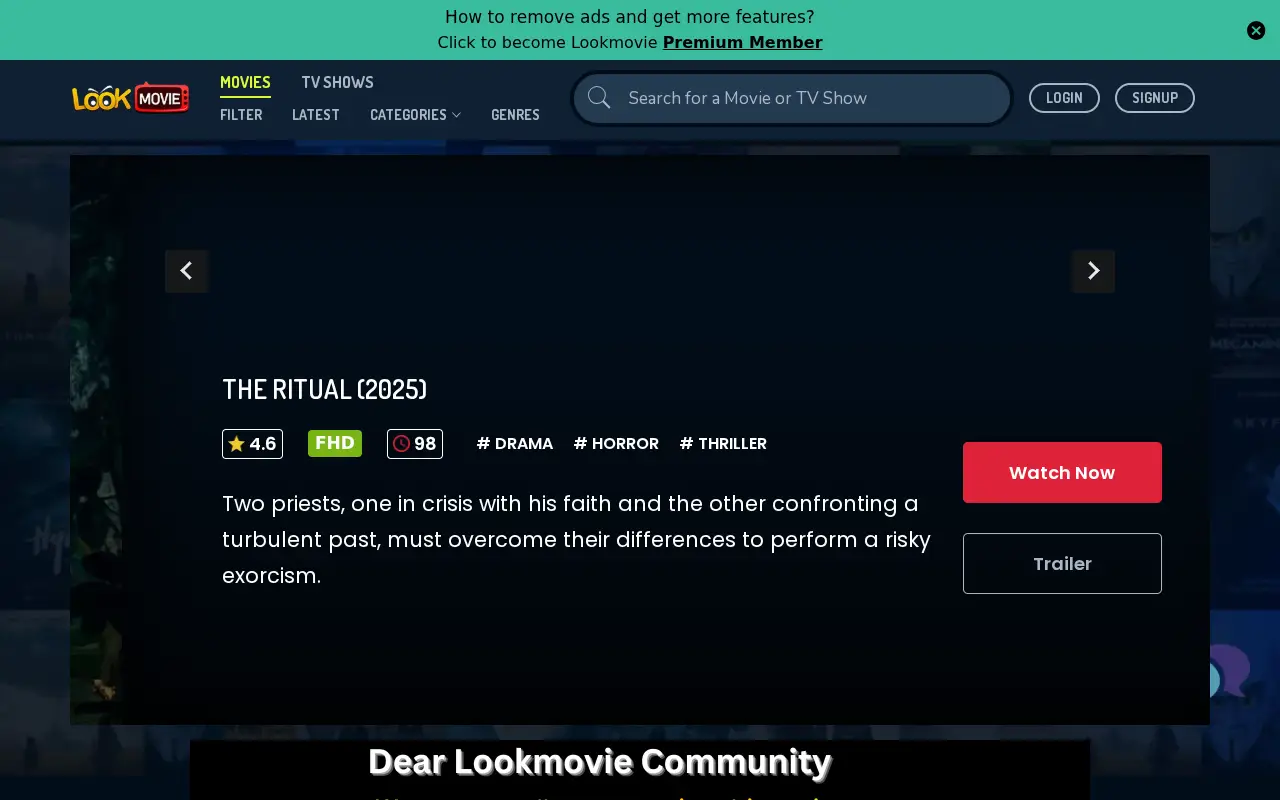Viewport: 1280px width, 800px height.
Task: Select the Thriller genre tag
Action: [x=723, y=444]
